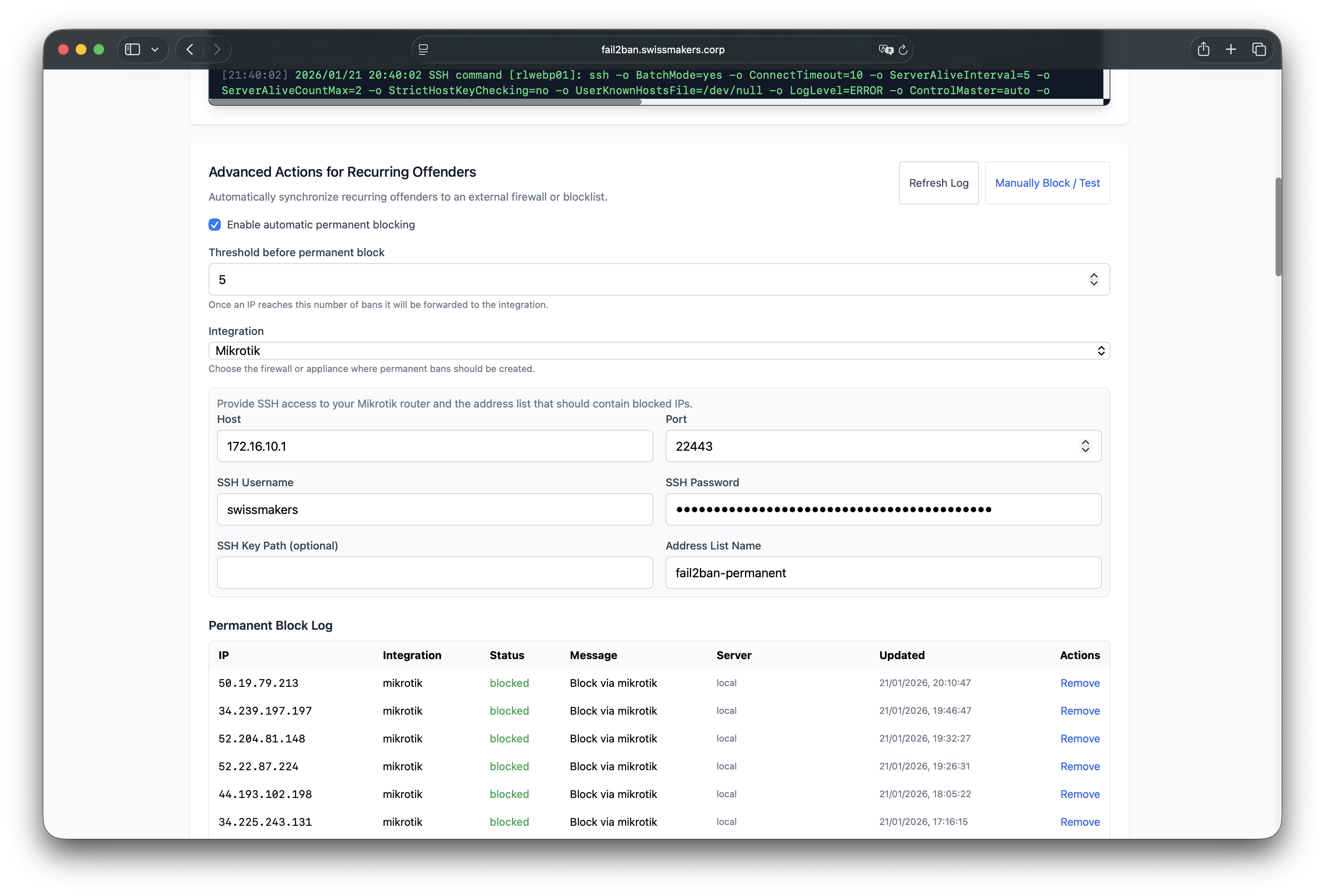Click the page reader icon in address bar
The image size is (1325, 896).
pos(423,50)
